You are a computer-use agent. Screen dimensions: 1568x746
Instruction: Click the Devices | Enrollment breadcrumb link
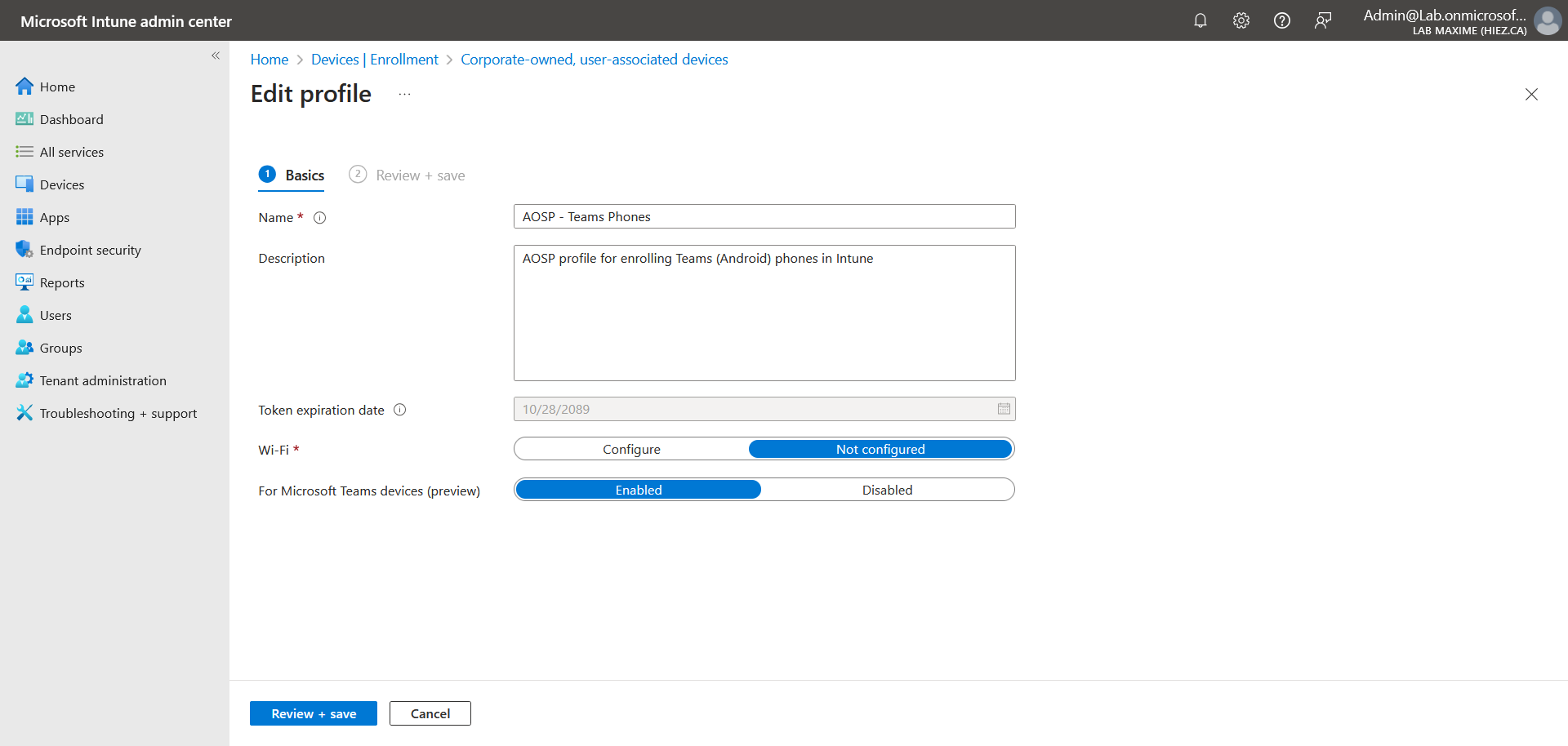[x=374, y=60]
